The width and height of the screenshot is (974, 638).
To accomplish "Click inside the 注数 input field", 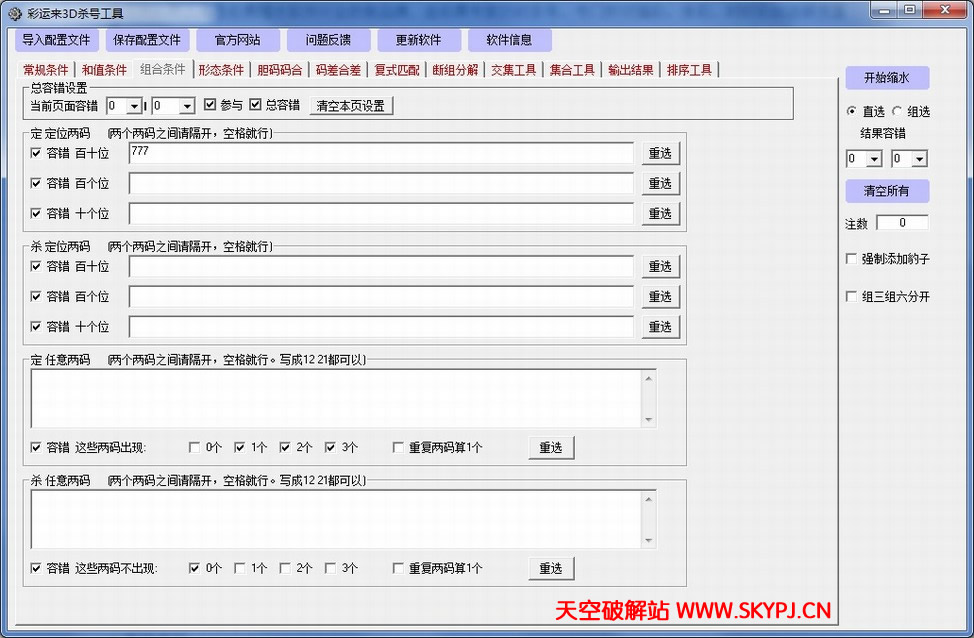I will [x=900, y=222].
